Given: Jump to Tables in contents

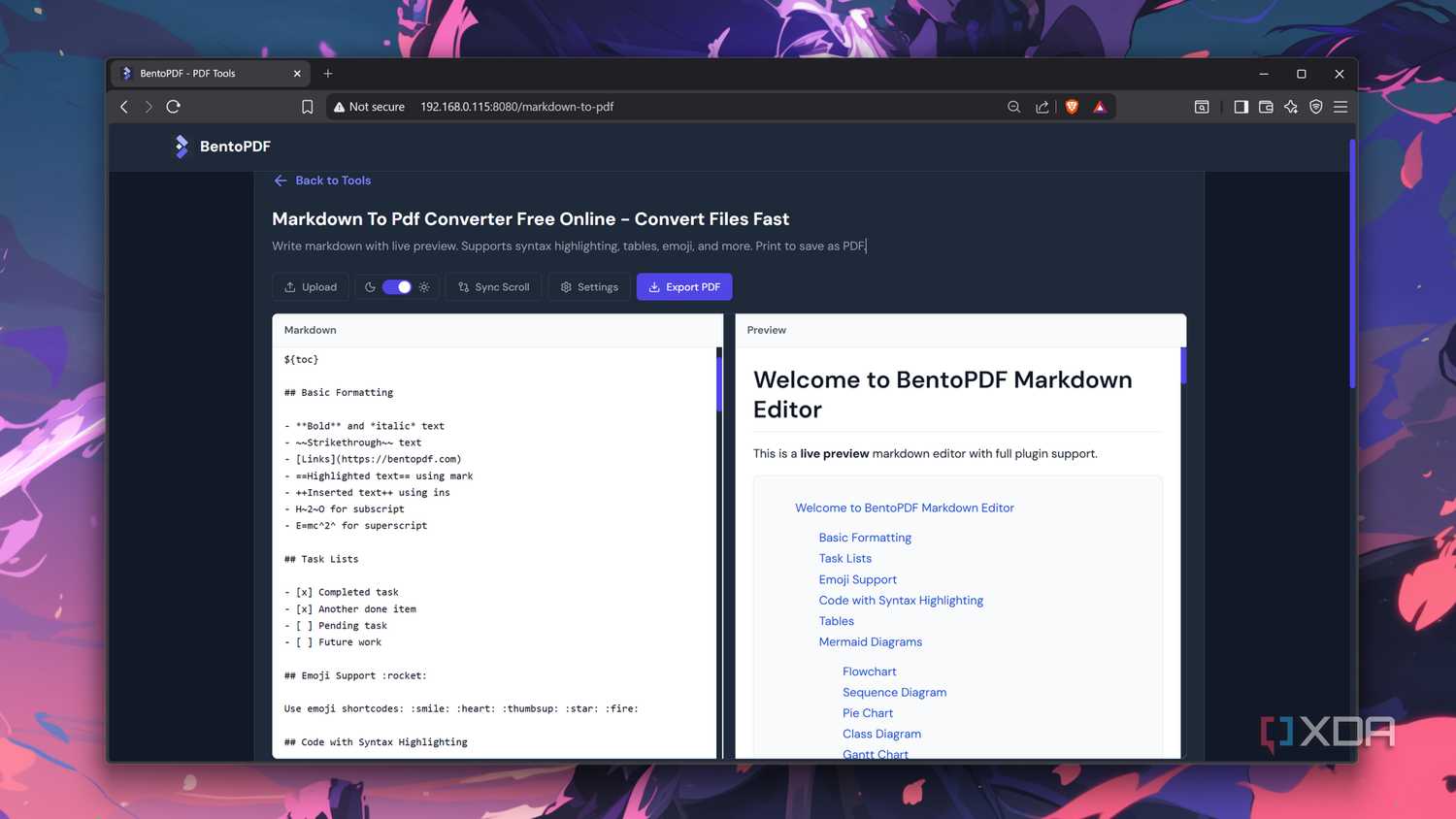Looking at the screenshot, I should pyautogui.click(x=837, y=621).
